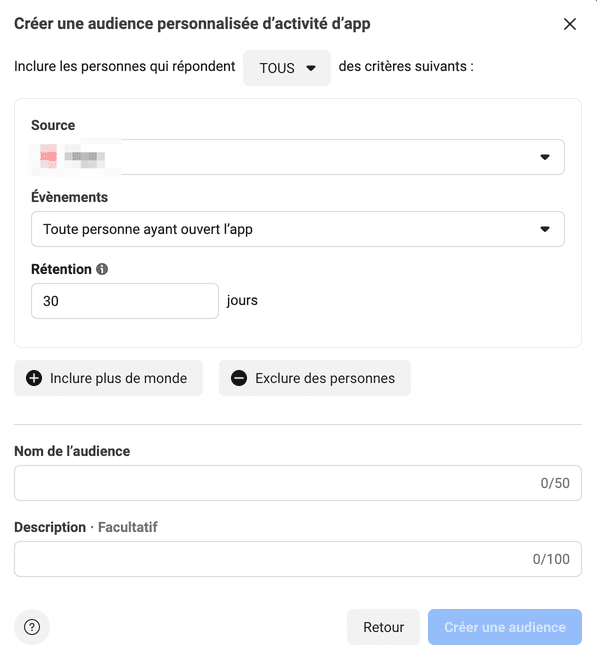Image resolution: width=597 pixels, height=649 pixels.
Task: Click the minus icon on Exclure des personnes
Action: (239, 378)
